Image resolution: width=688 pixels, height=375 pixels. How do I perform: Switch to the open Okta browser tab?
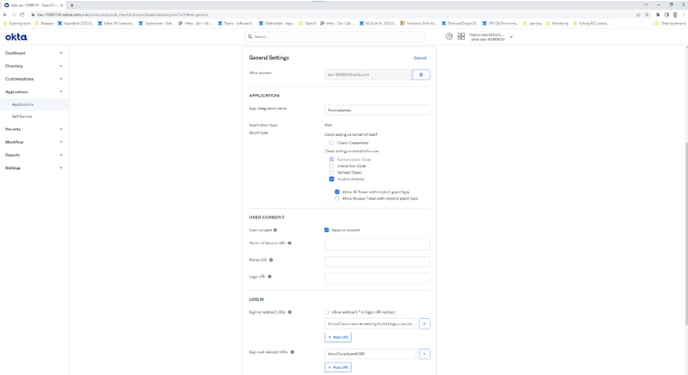34,5
